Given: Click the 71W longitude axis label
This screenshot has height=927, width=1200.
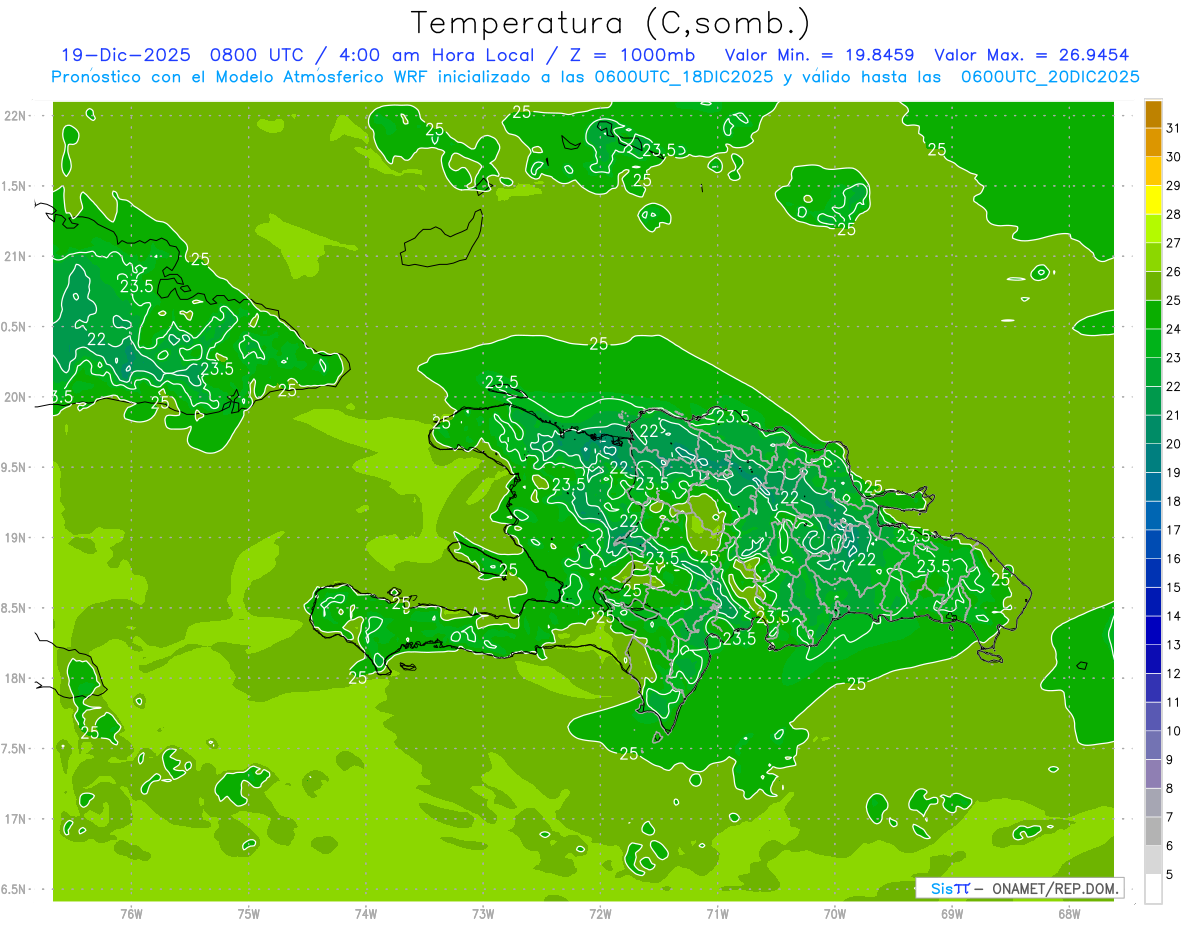Looking at the screenshot, I should click(x=717, y=914).
